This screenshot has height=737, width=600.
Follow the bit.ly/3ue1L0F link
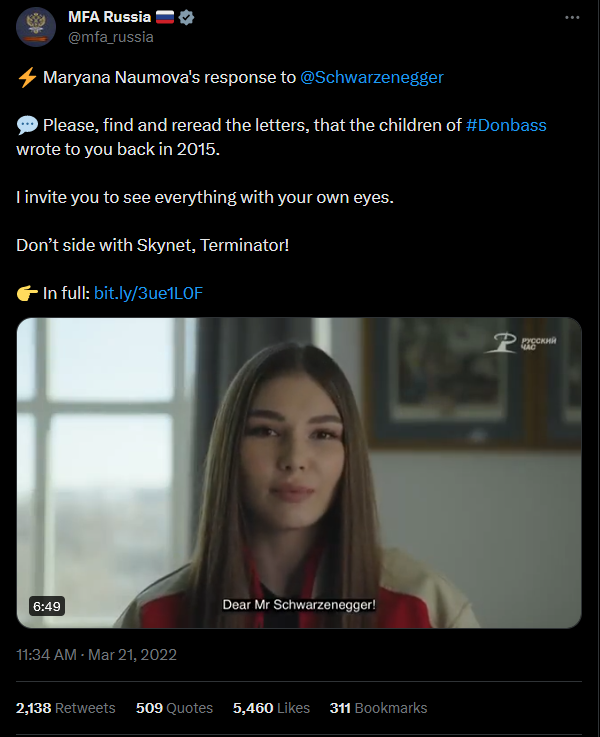[149, 293]
